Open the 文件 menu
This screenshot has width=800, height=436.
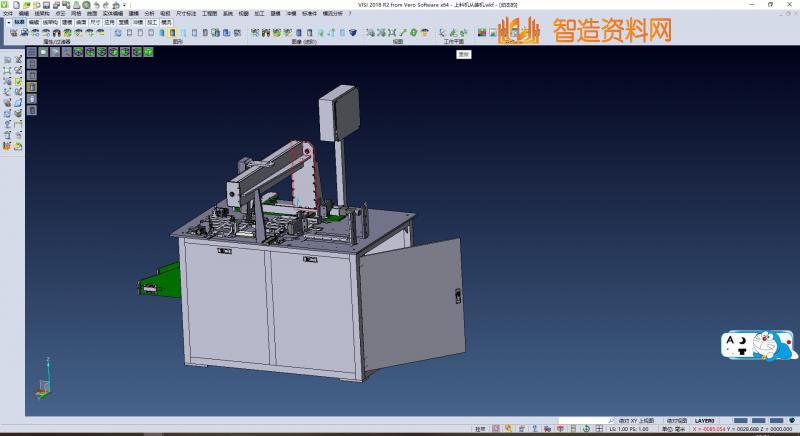pos(8,13)
